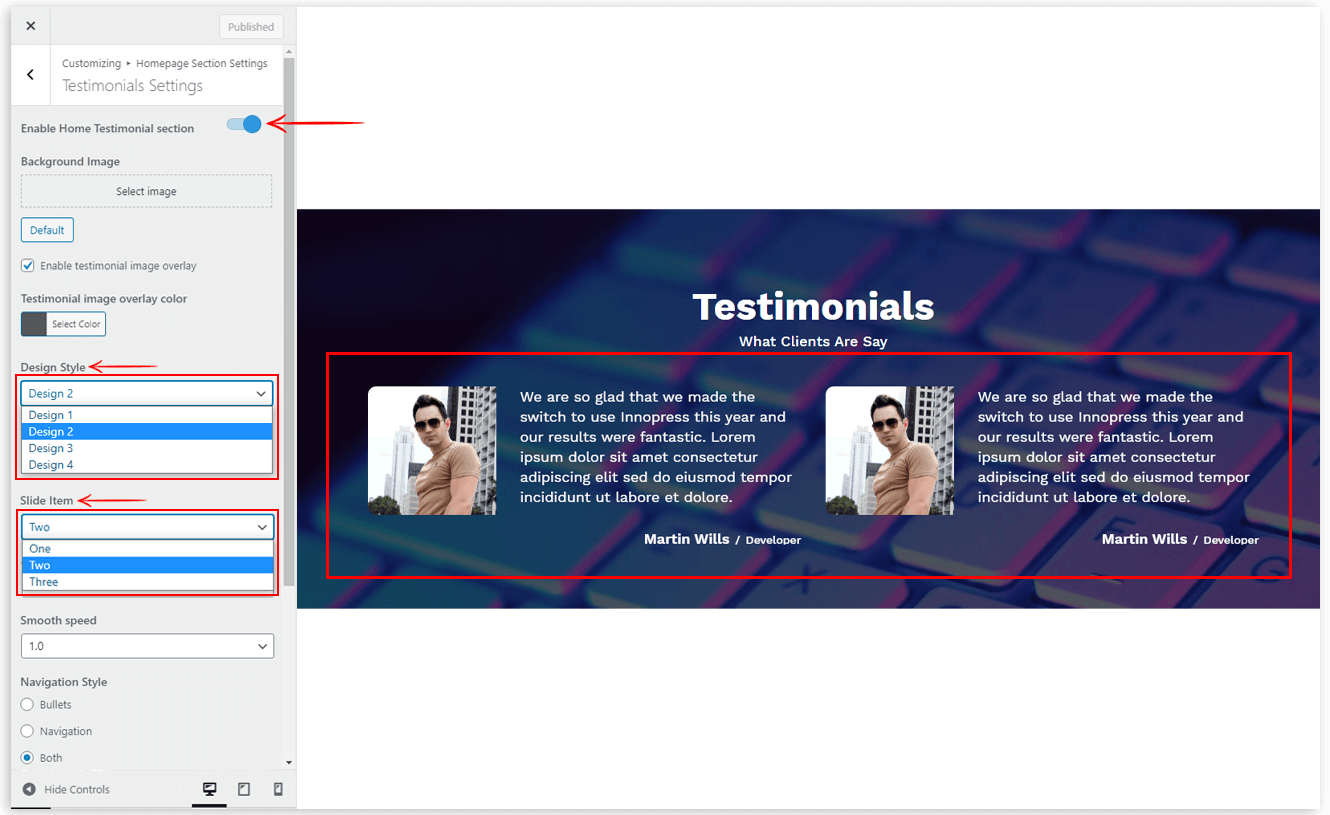The width and height of the screenshot is (1330, 815).
Task: Click 'What Clients Are Say' subtitle
Action: pos(813,342)
